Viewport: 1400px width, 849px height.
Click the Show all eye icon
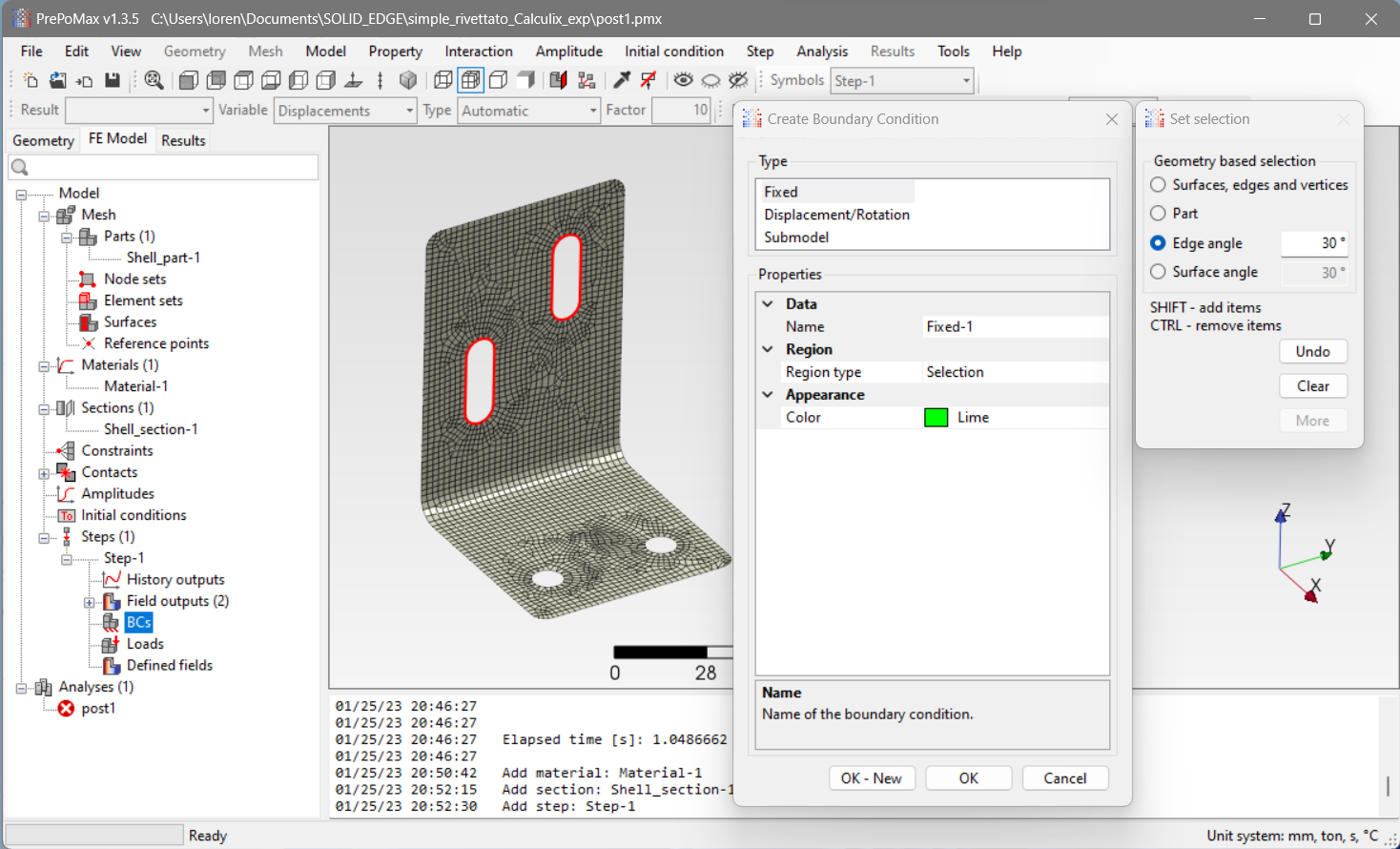(x=683, y=80)
